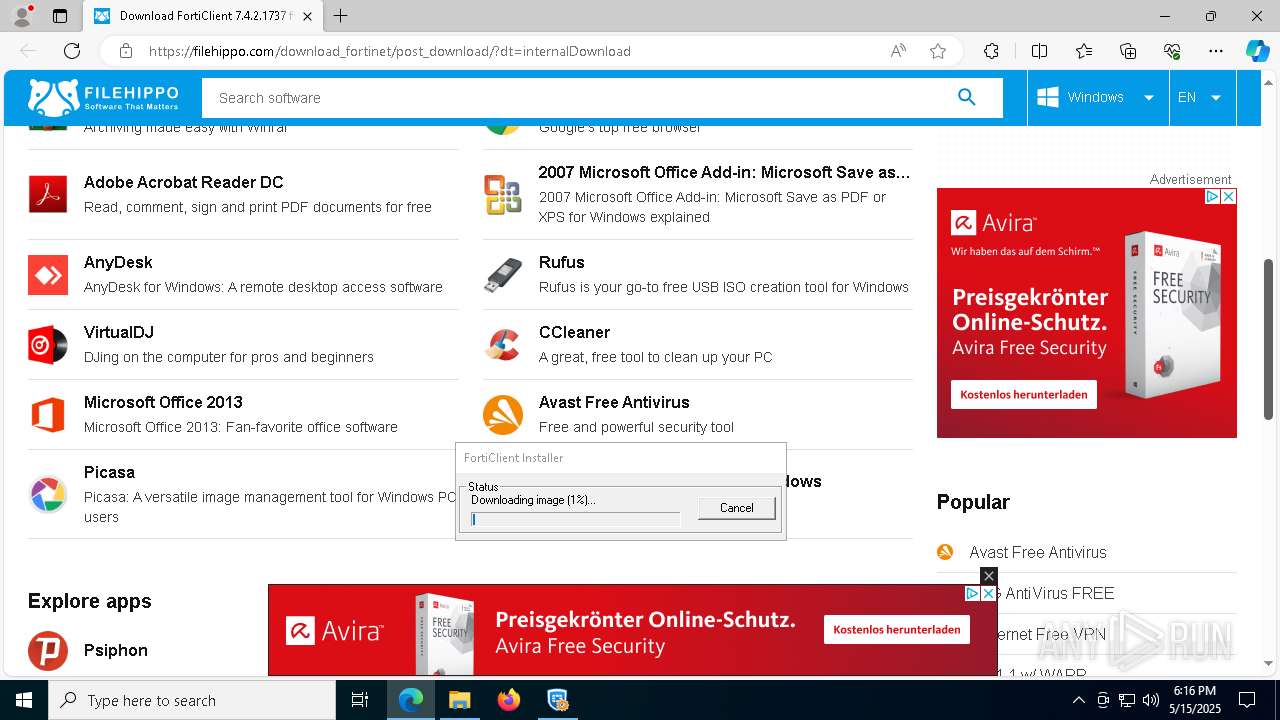Open the CCleaner app icon

point(503,344)
